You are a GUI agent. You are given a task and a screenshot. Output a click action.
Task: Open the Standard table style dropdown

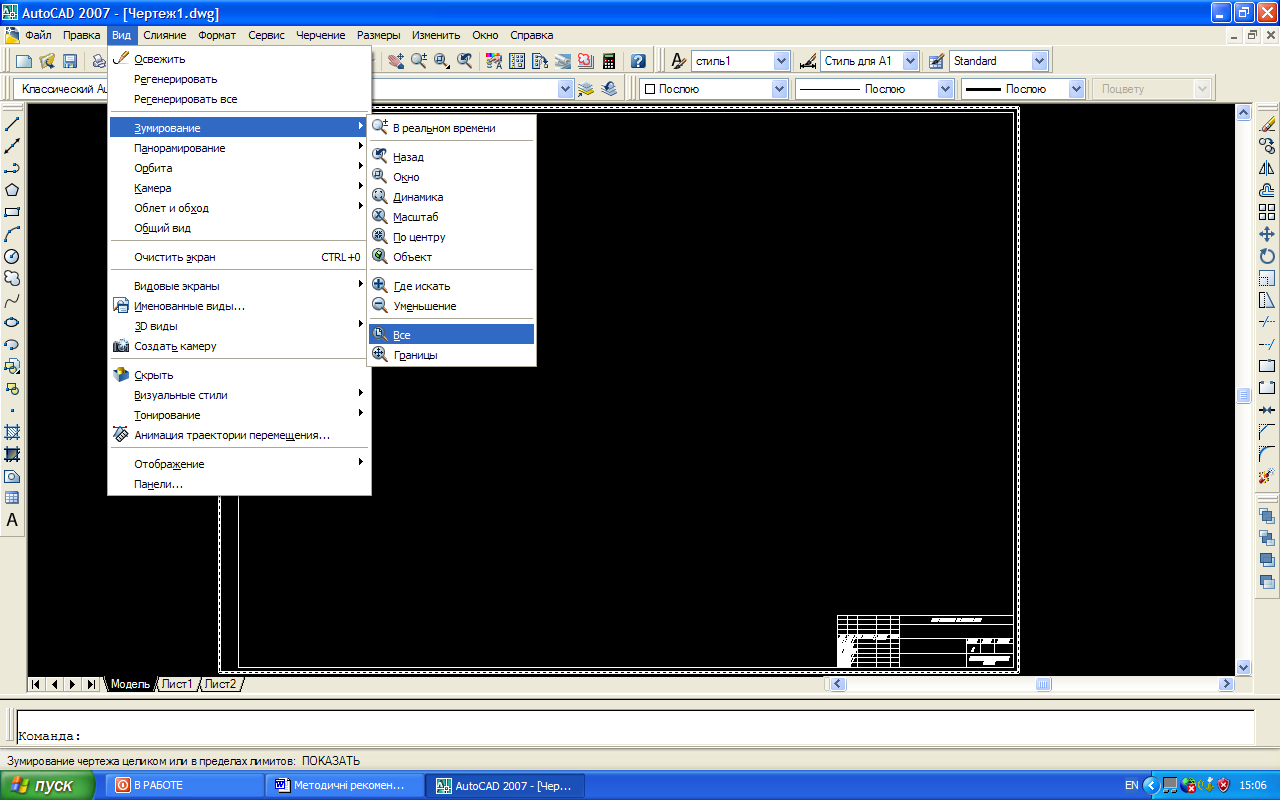(x=999, y=61)
